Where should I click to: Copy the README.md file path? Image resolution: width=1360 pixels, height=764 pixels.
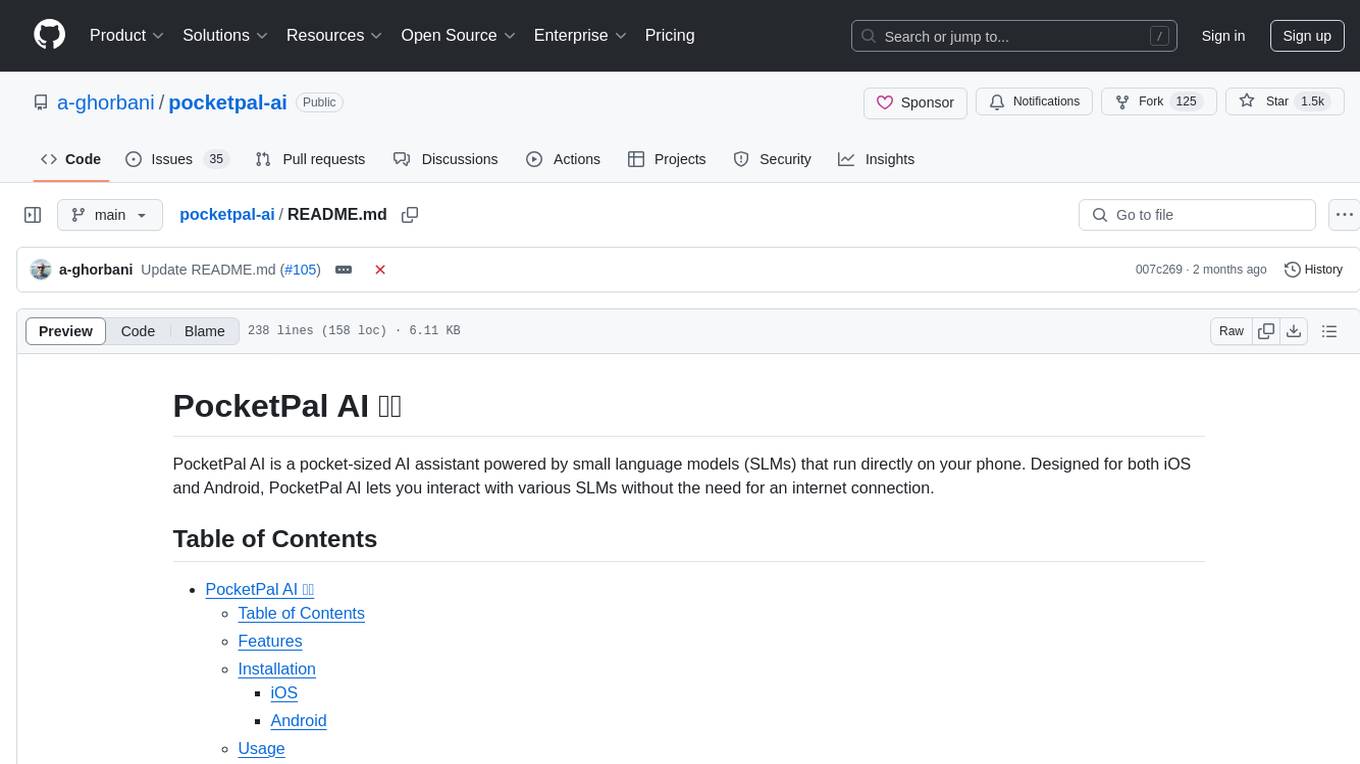pos(409,215)
